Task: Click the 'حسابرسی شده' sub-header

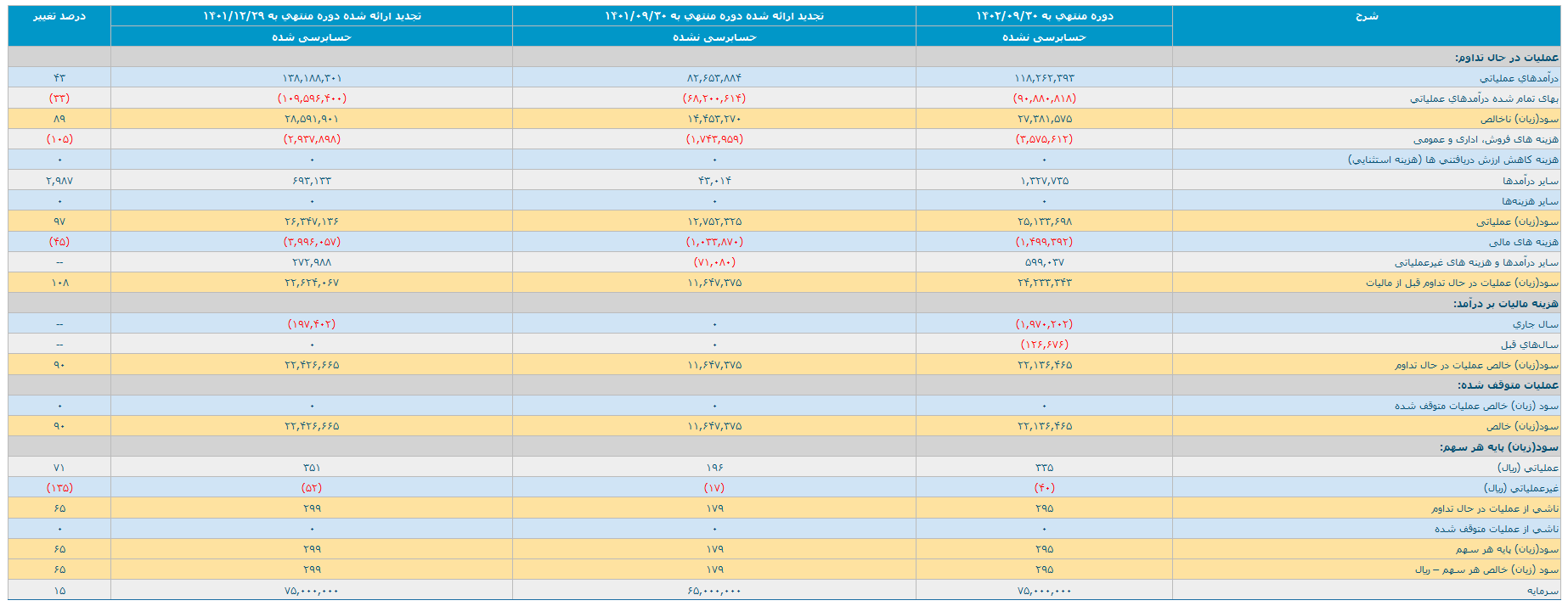Action: click(x=312, y=37)
